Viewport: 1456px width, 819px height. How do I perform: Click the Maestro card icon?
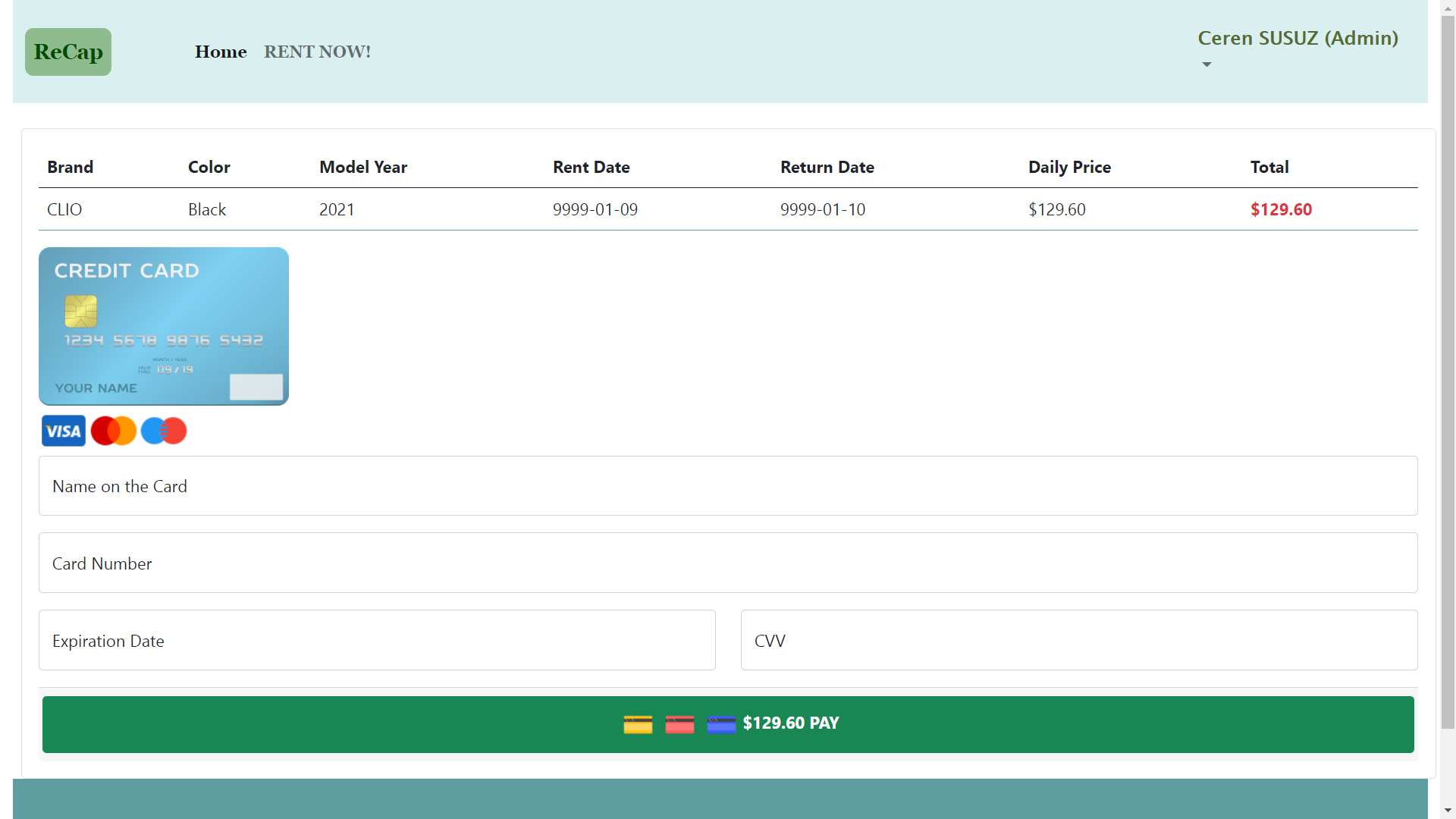click(164, 431)
